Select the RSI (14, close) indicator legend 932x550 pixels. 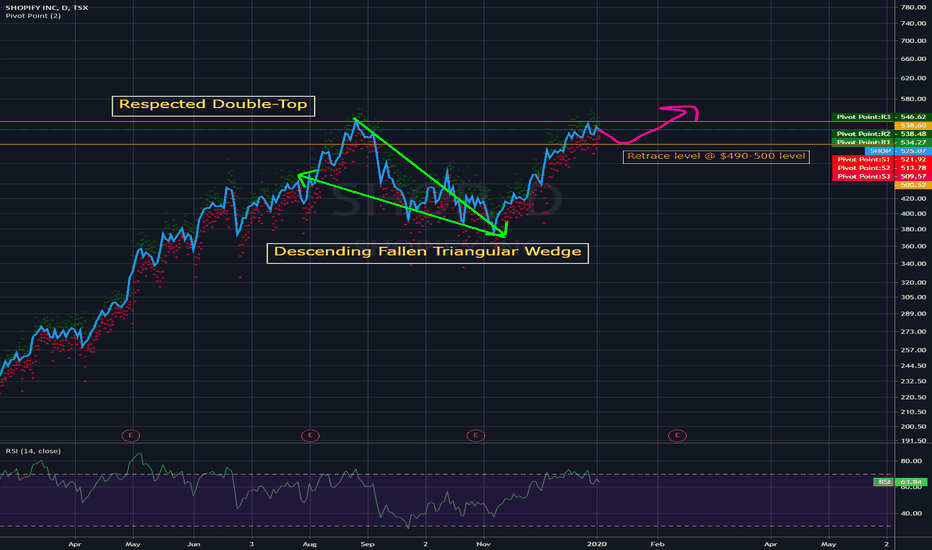[33, 451]
